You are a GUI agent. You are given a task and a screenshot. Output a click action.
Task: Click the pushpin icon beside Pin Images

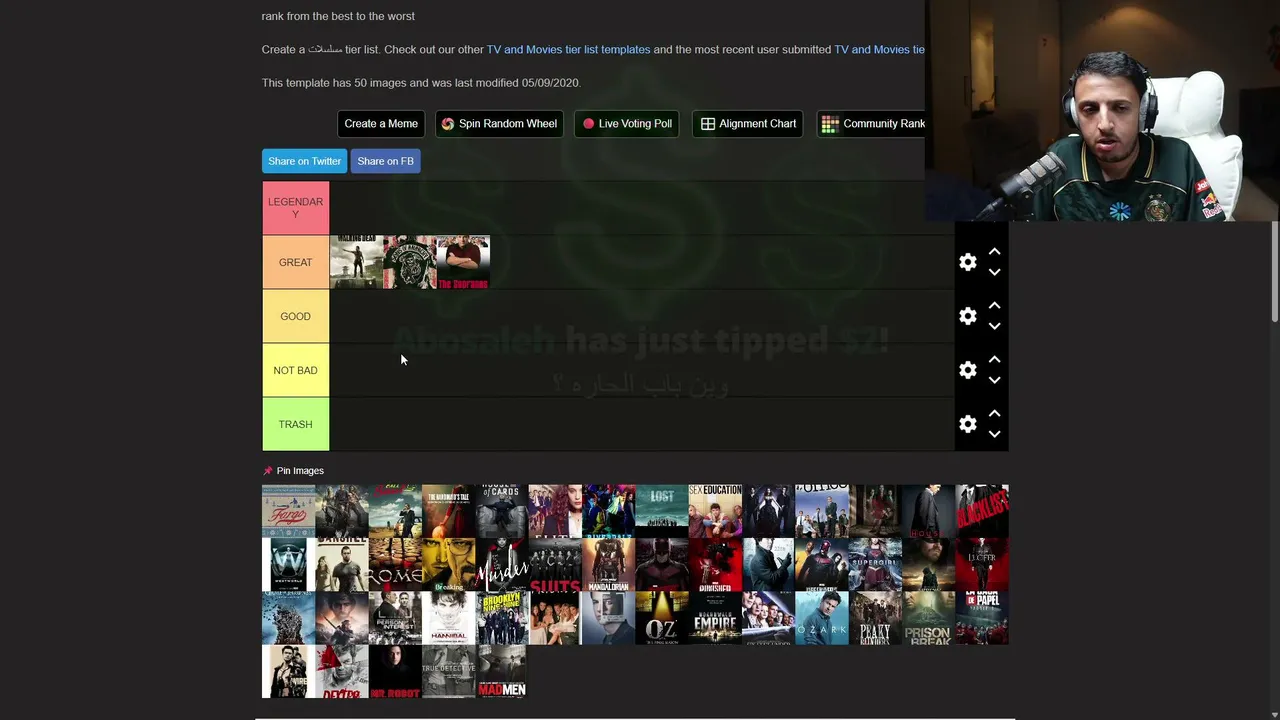[267, 471]
